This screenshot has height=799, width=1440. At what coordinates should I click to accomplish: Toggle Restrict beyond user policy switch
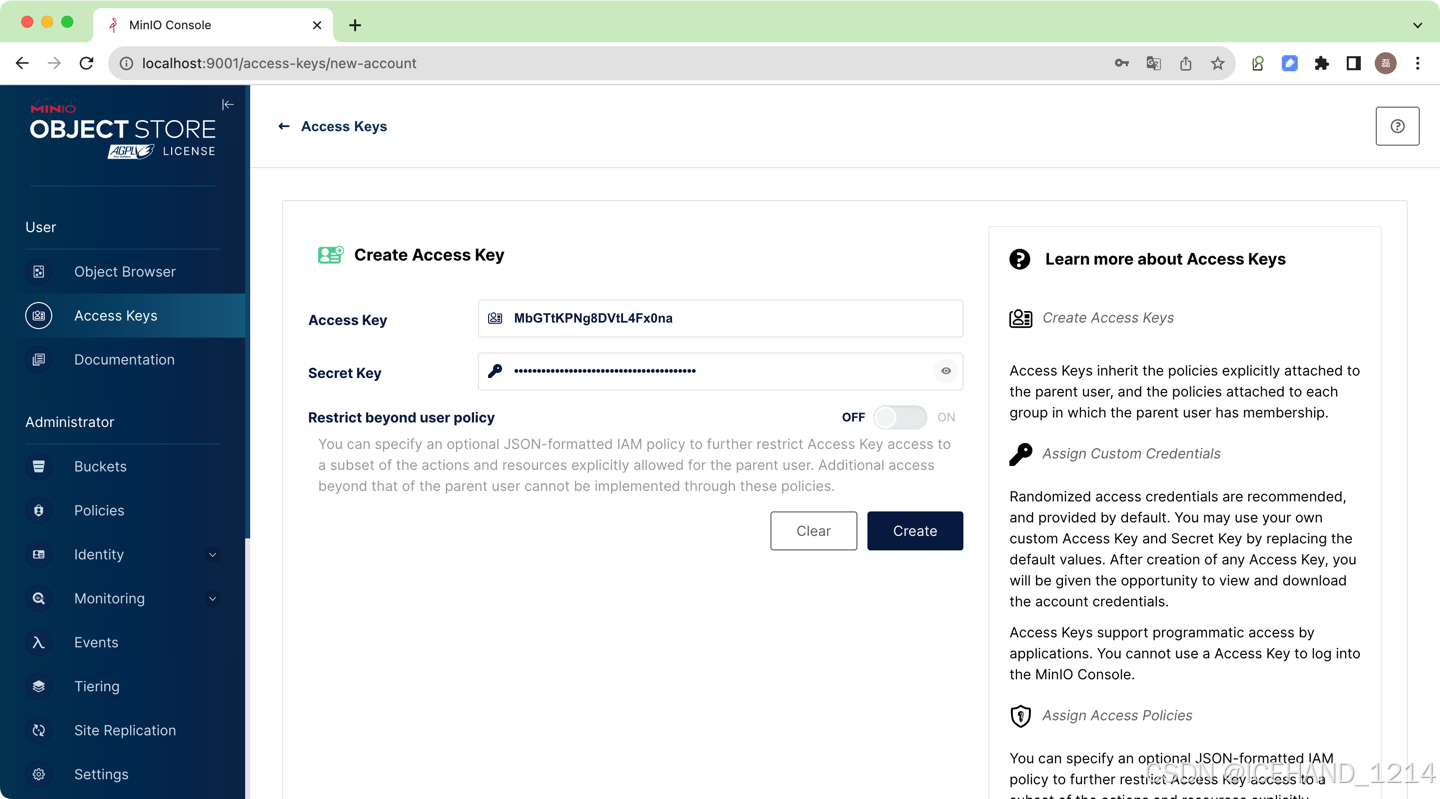tap(900, 417)
